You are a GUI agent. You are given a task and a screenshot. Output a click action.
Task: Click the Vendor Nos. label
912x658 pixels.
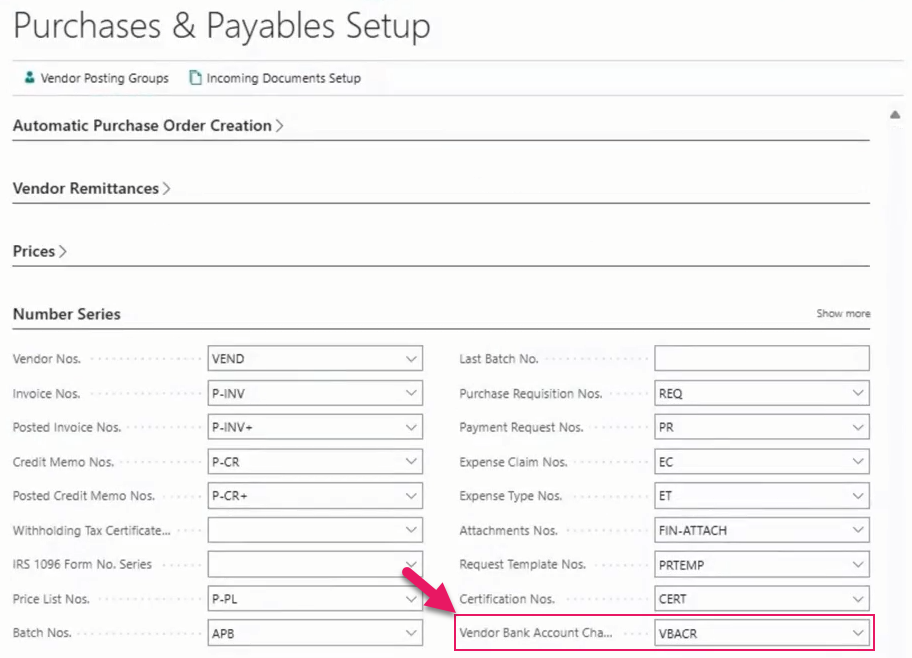click(47, 359)
